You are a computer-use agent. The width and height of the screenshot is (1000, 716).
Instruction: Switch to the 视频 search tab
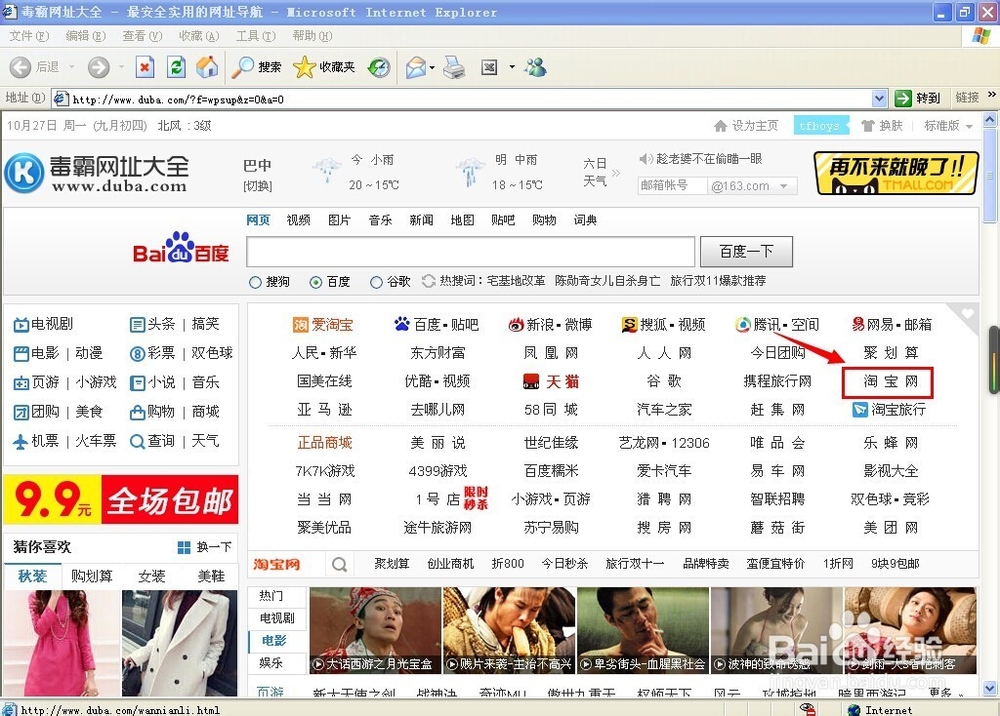pos(298,221)
